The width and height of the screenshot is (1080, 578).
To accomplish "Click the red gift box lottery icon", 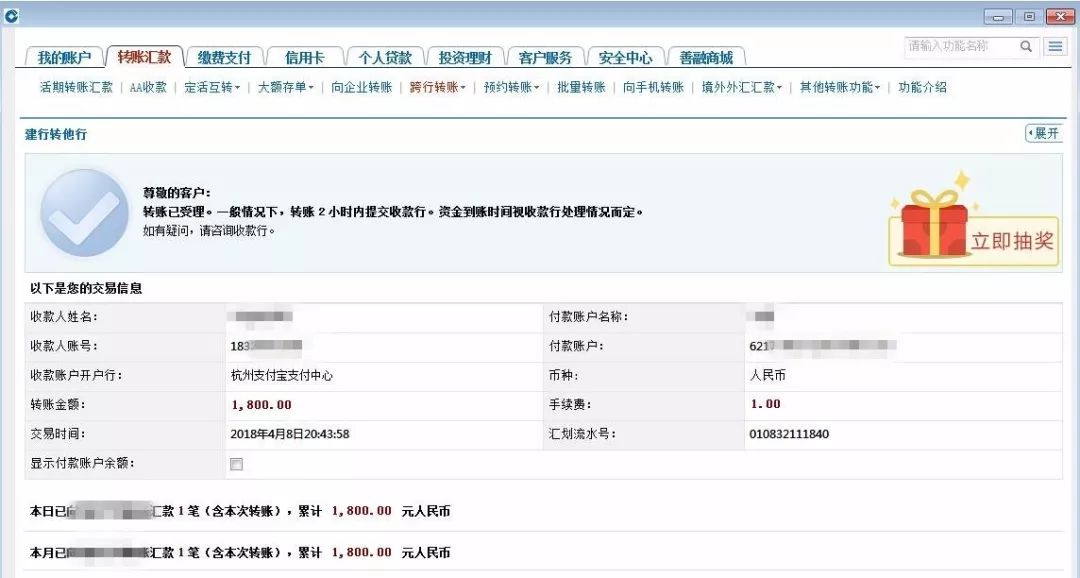I will click(935, 224).
